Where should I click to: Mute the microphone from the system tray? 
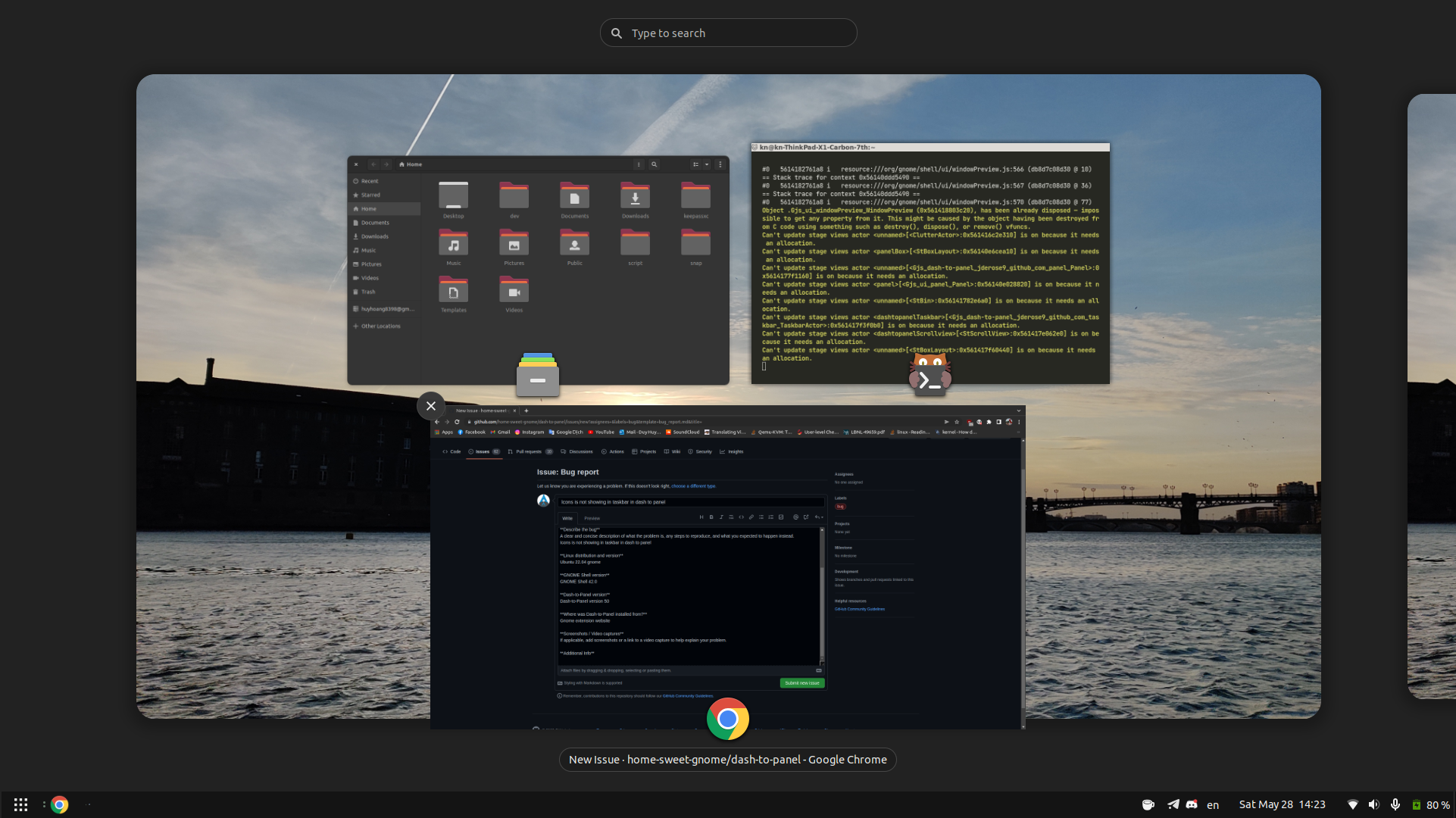[1396, 804]
